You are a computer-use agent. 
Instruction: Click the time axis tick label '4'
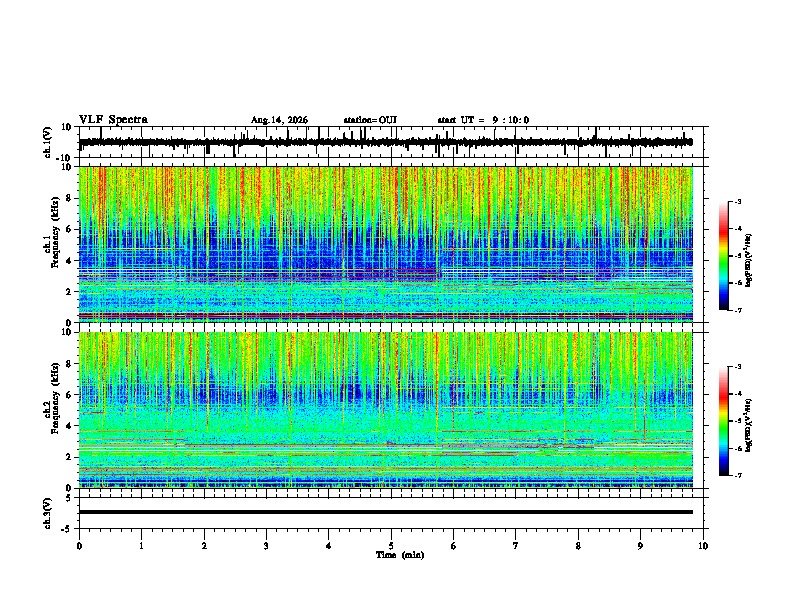[x=329, y=546]
